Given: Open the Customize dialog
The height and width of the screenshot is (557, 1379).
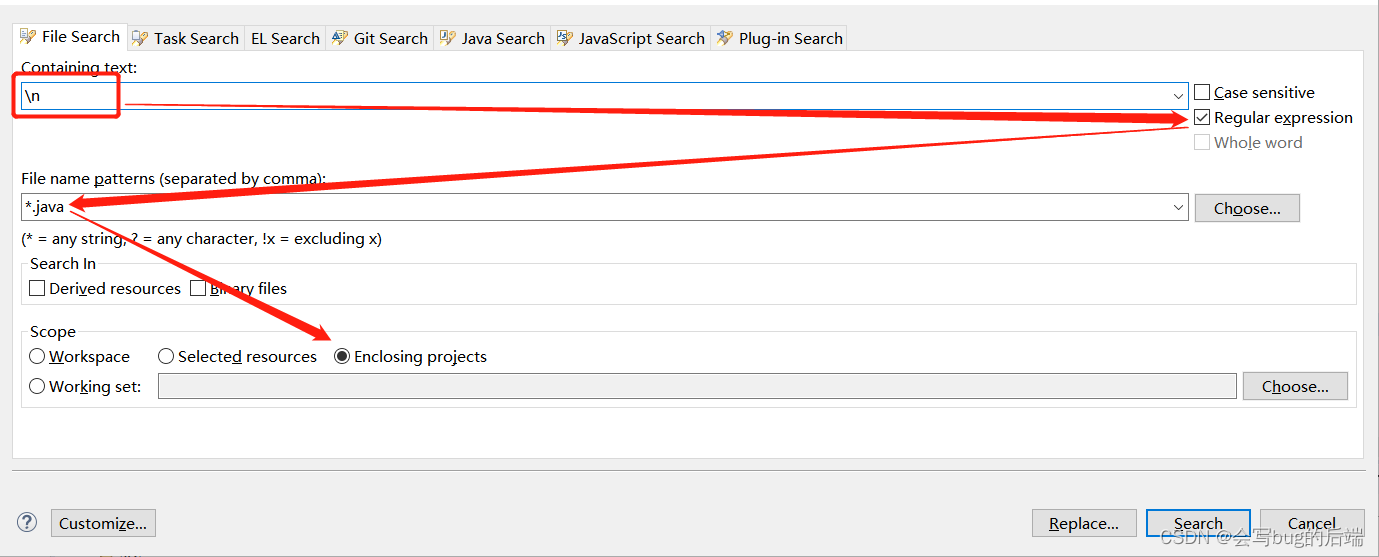Looking at the screenshot, I should (x=103, y=523).
